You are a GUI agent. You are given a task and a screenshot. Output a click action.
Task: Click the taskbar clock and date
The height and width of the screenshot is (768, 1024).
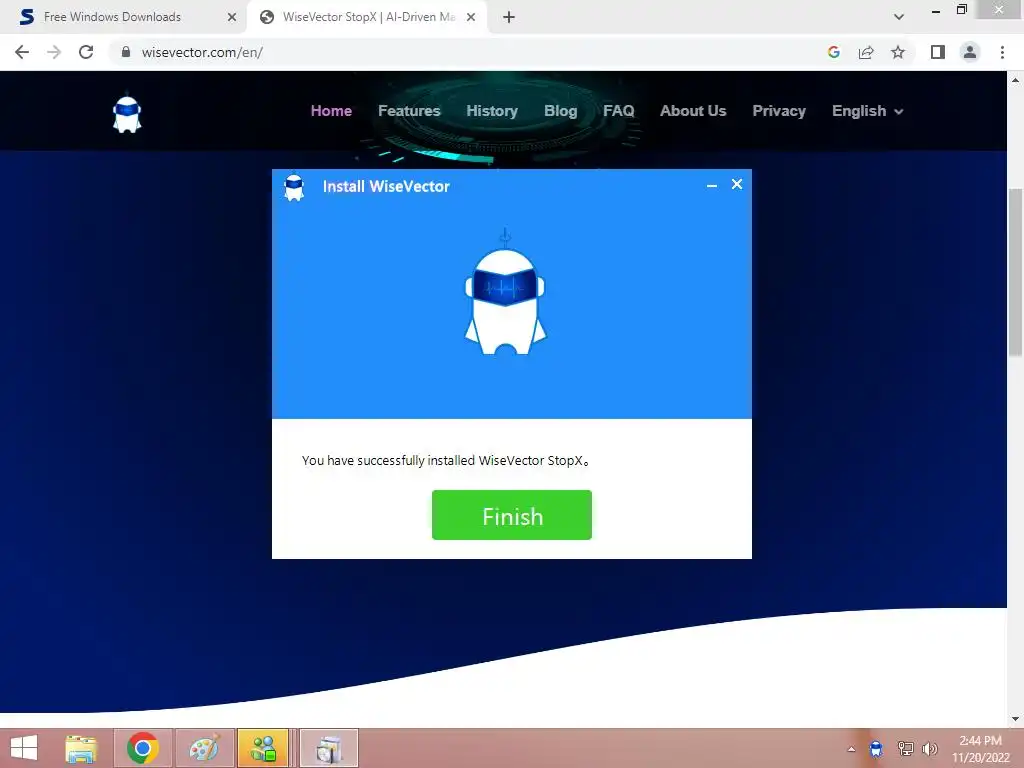[980, 748]
